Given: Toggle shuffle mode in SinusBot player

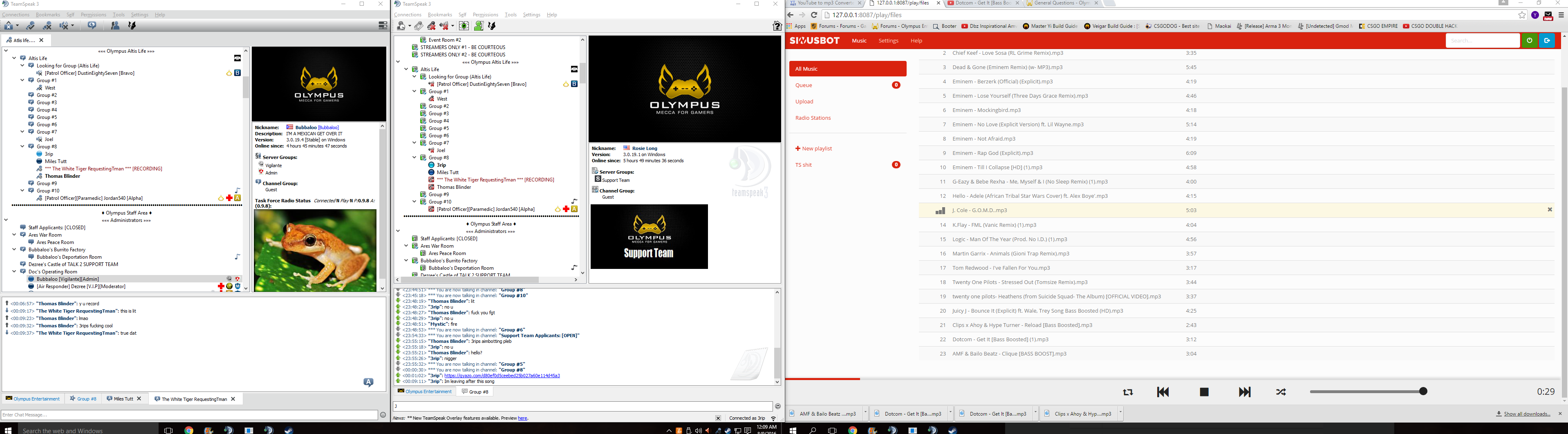Looking at the screenshot, I should pyautogui.click(x=1281, y=392).
